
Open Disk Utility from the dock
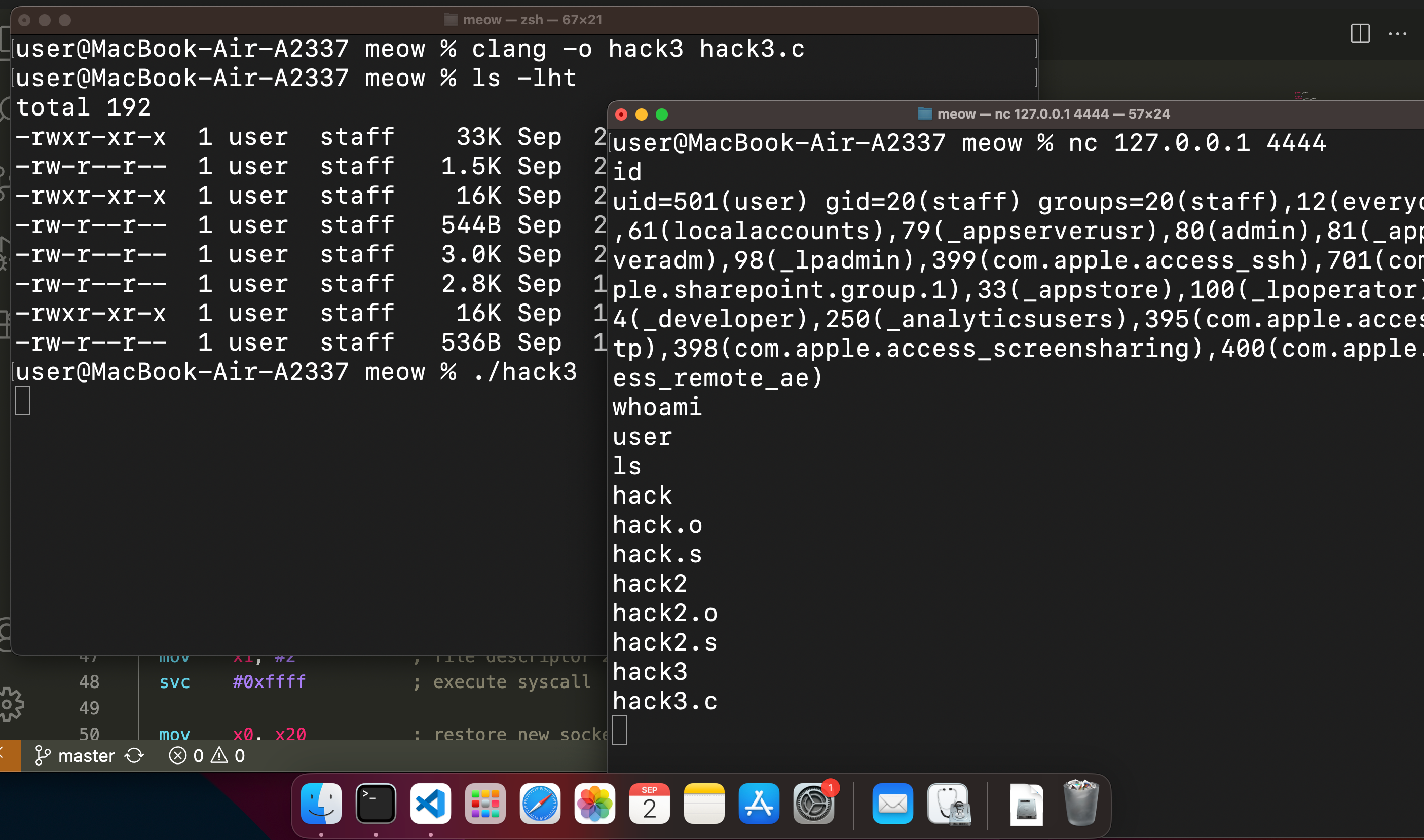(948, 803)
